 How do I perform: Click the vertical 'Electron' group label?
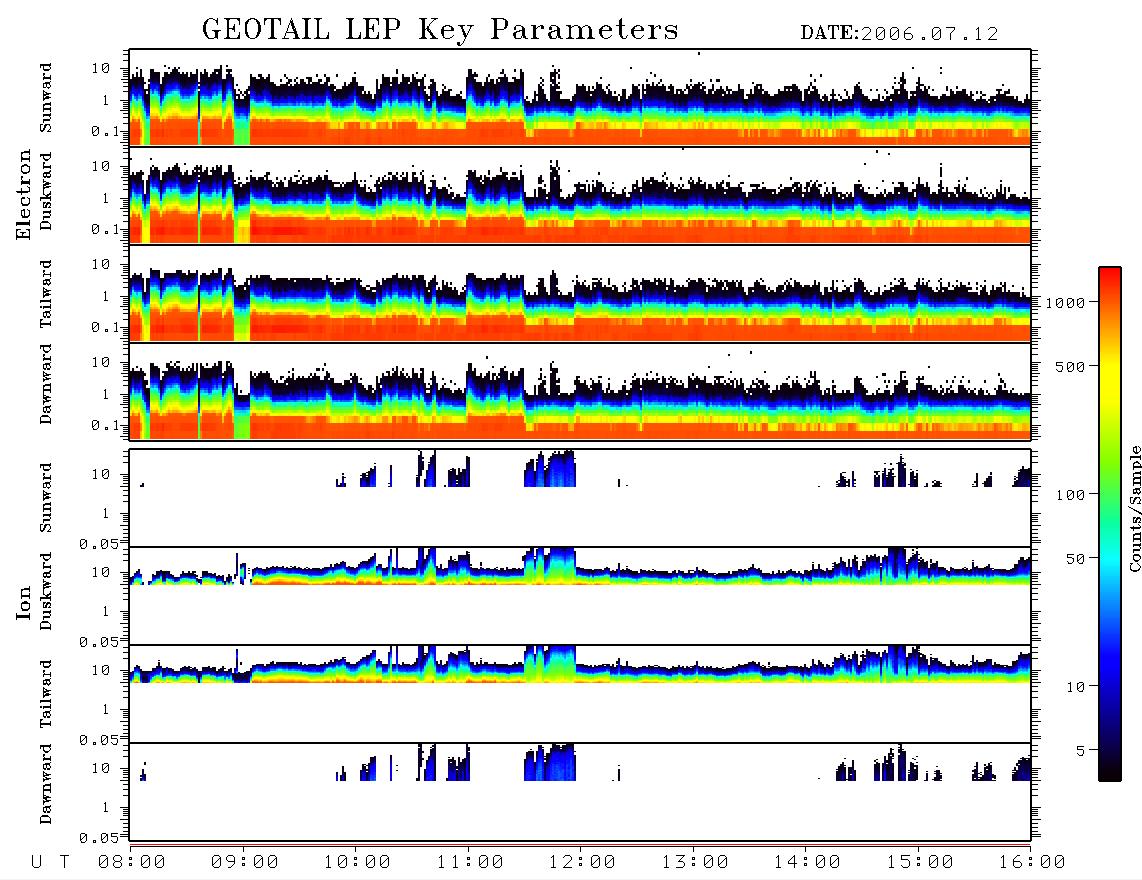coord(23,195)
